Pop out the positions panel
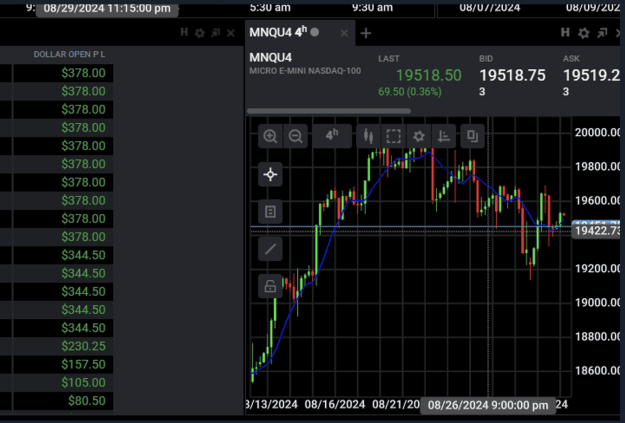The height and width of the screenshot is (423, 625). [x=216, y=33]
